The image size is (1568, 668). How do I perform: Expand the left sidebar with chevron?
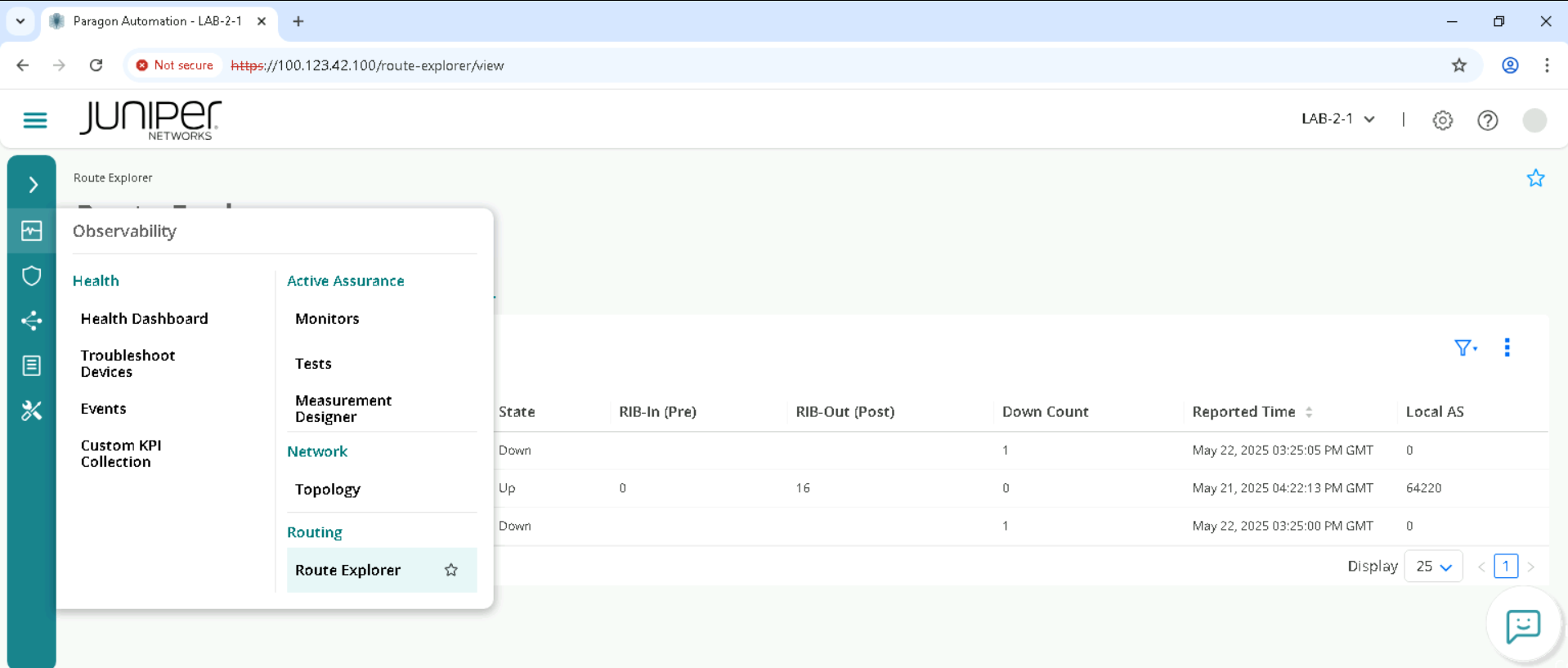tap(33, 185)
